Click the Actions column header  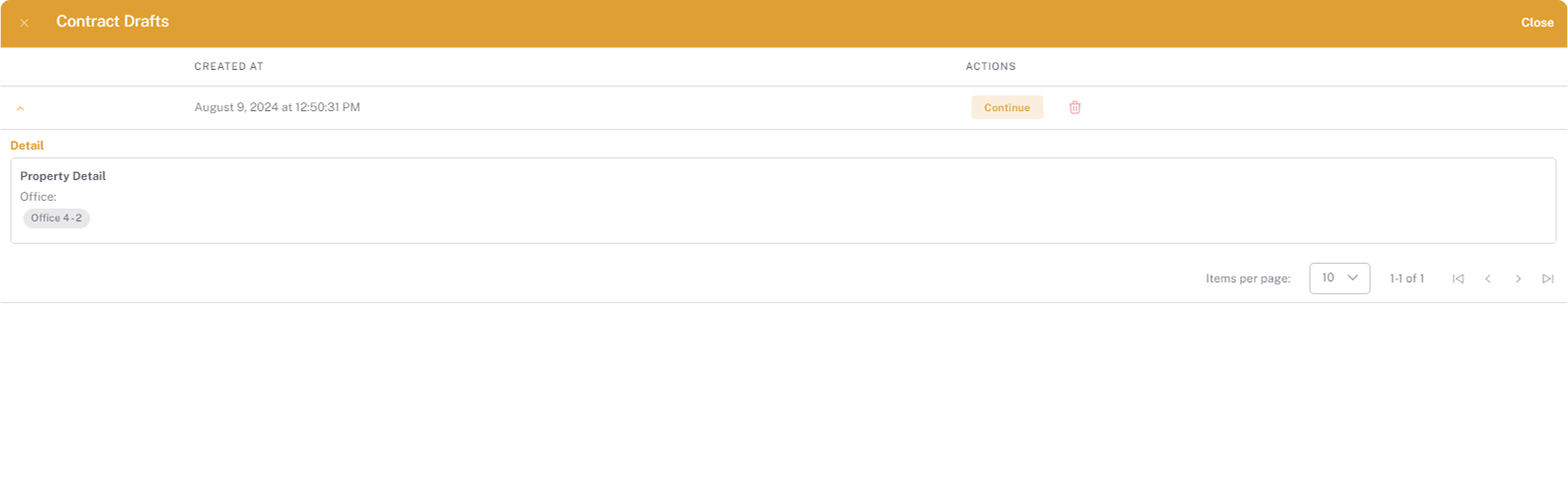(x=991, y=67)
